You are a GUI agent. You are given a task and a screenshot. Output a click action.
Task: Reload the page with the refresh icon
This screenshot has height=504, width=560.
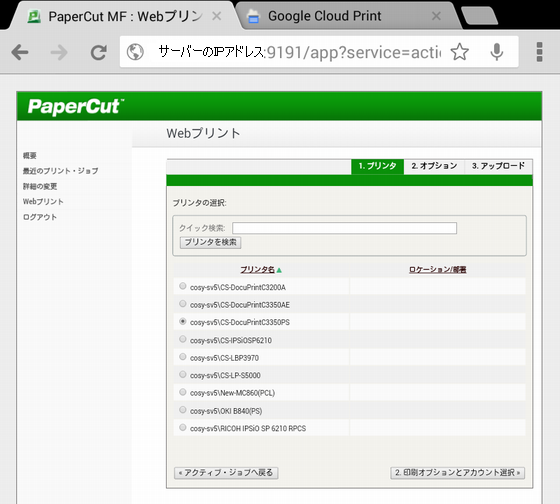coord(99,53)
